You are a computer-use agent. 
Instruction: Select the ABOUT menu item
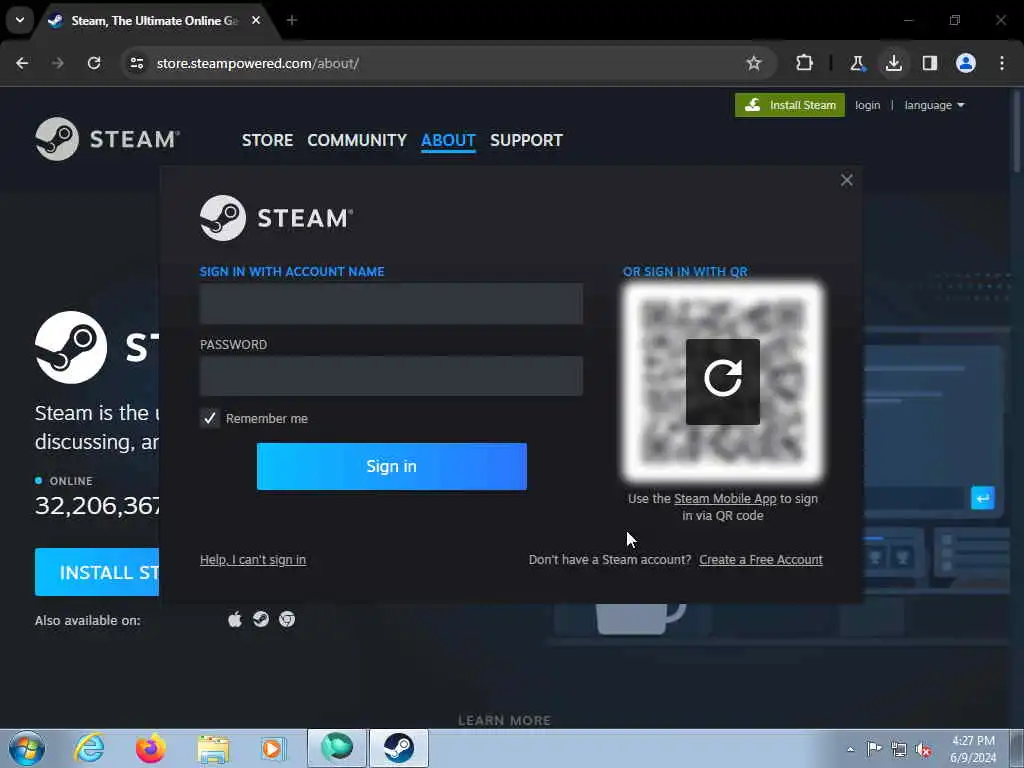coord(448,140)
